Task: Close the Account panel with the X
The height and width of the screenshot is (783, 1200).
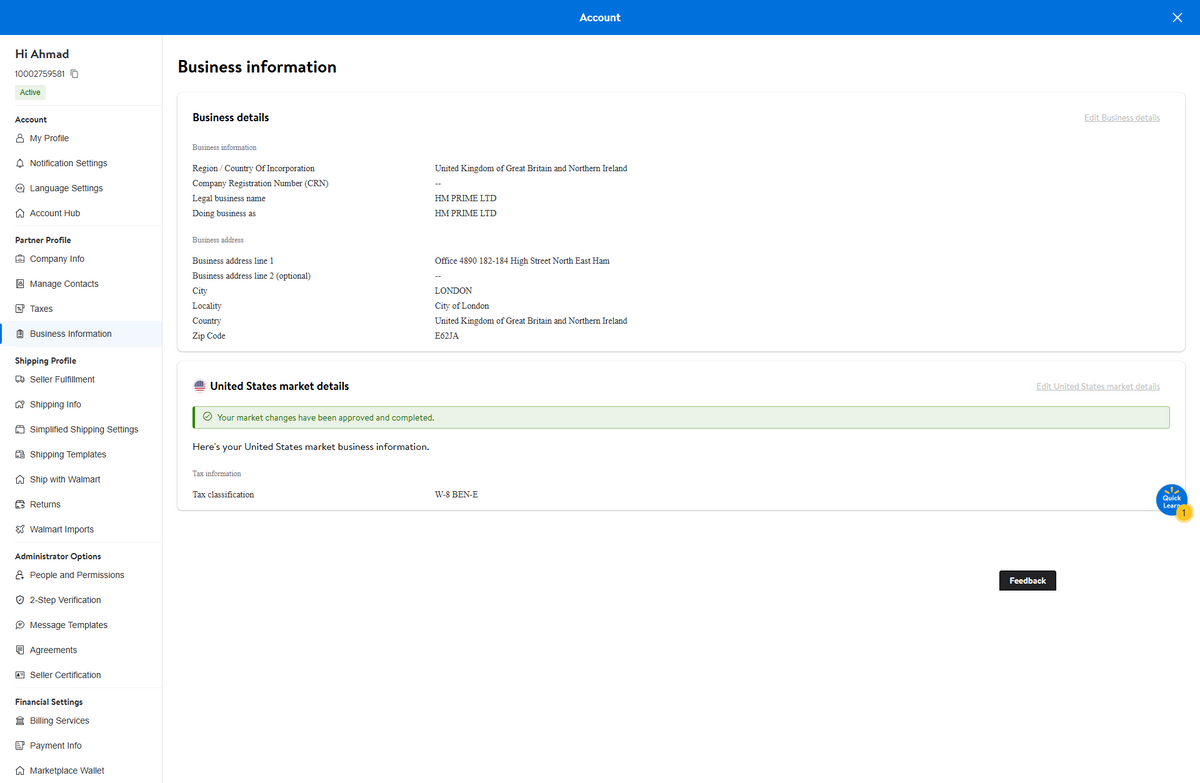Action: click(x=1177, y=17)
